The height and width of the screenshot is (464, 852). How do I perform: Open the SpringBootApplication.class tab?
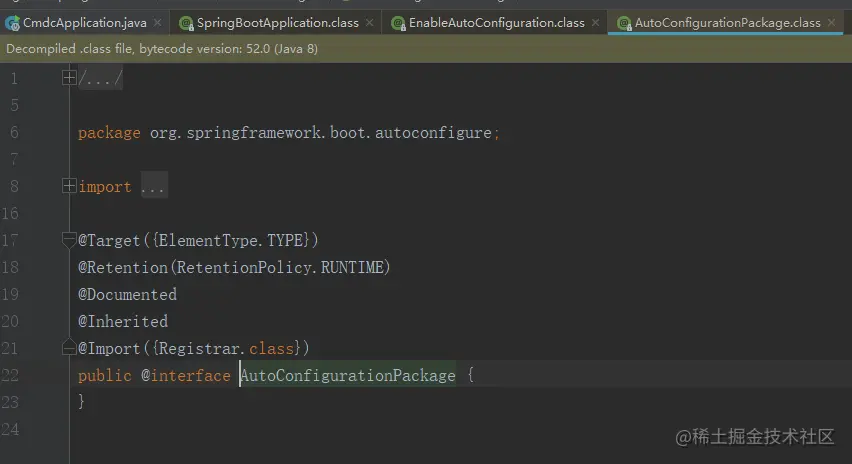click(x=277, y=23)
